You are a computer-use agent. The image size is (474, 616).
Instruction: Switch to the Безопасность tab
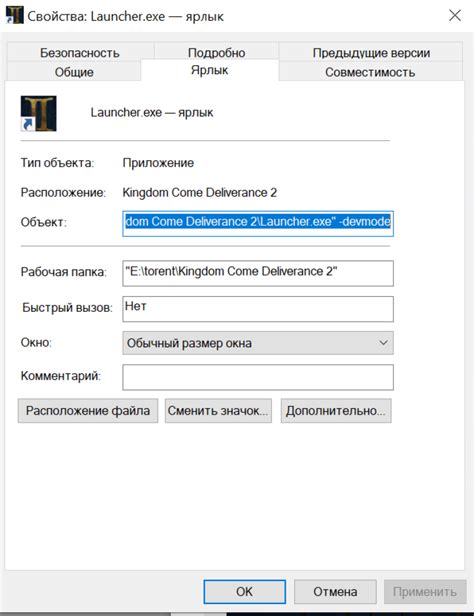tap(80, 53)
